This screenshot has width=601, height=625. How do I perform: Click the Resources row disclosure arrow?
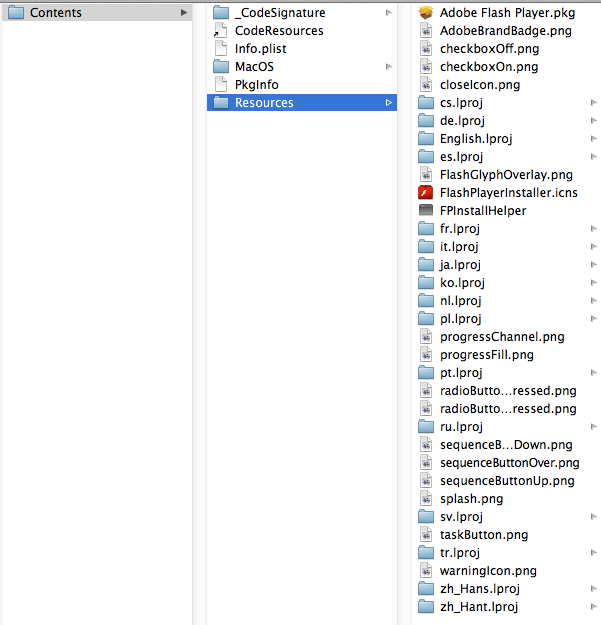coord(389,103)
